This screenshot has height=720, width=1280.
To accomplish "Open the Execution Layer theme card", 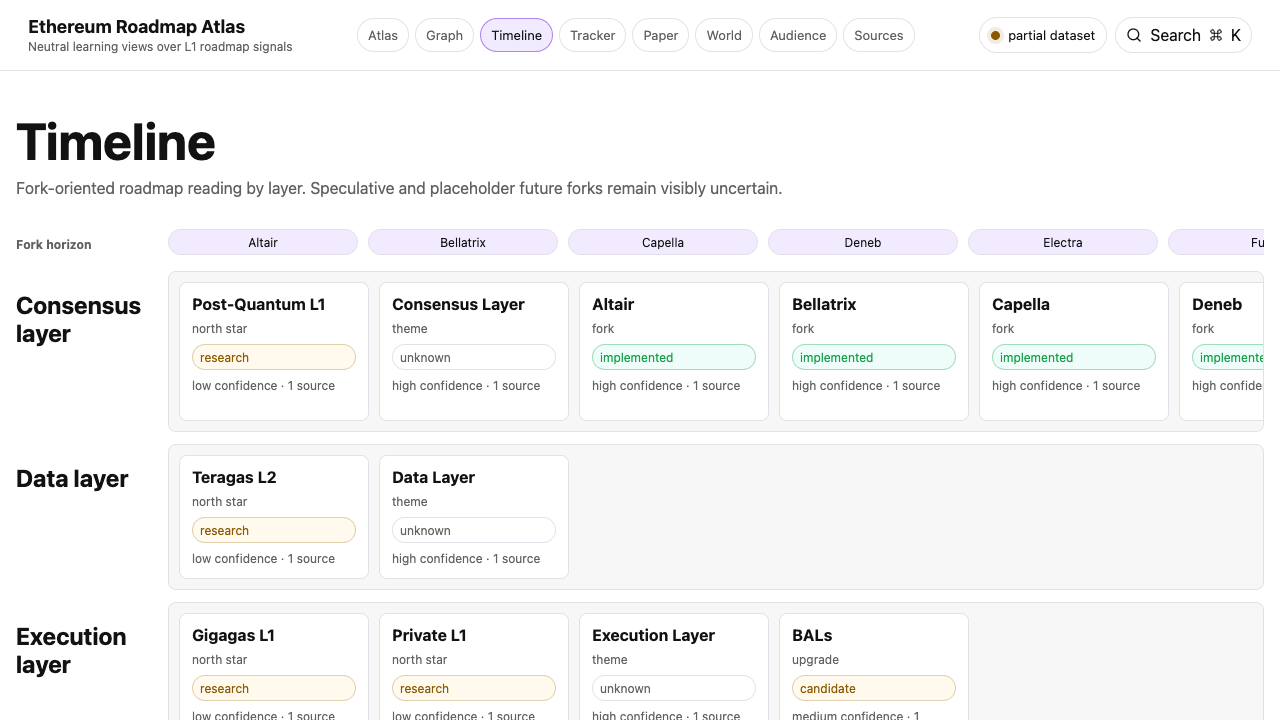I will click(674, 667).
